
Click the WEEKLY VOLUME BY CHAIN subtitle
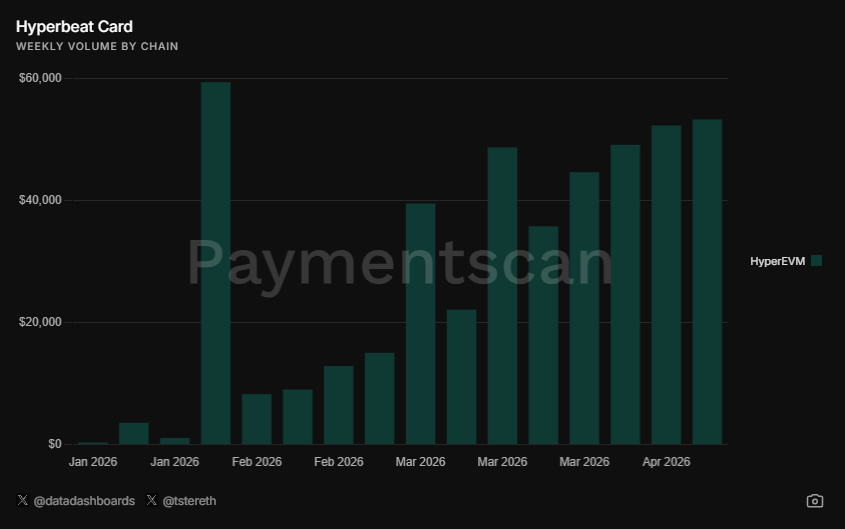pos(97,46)
